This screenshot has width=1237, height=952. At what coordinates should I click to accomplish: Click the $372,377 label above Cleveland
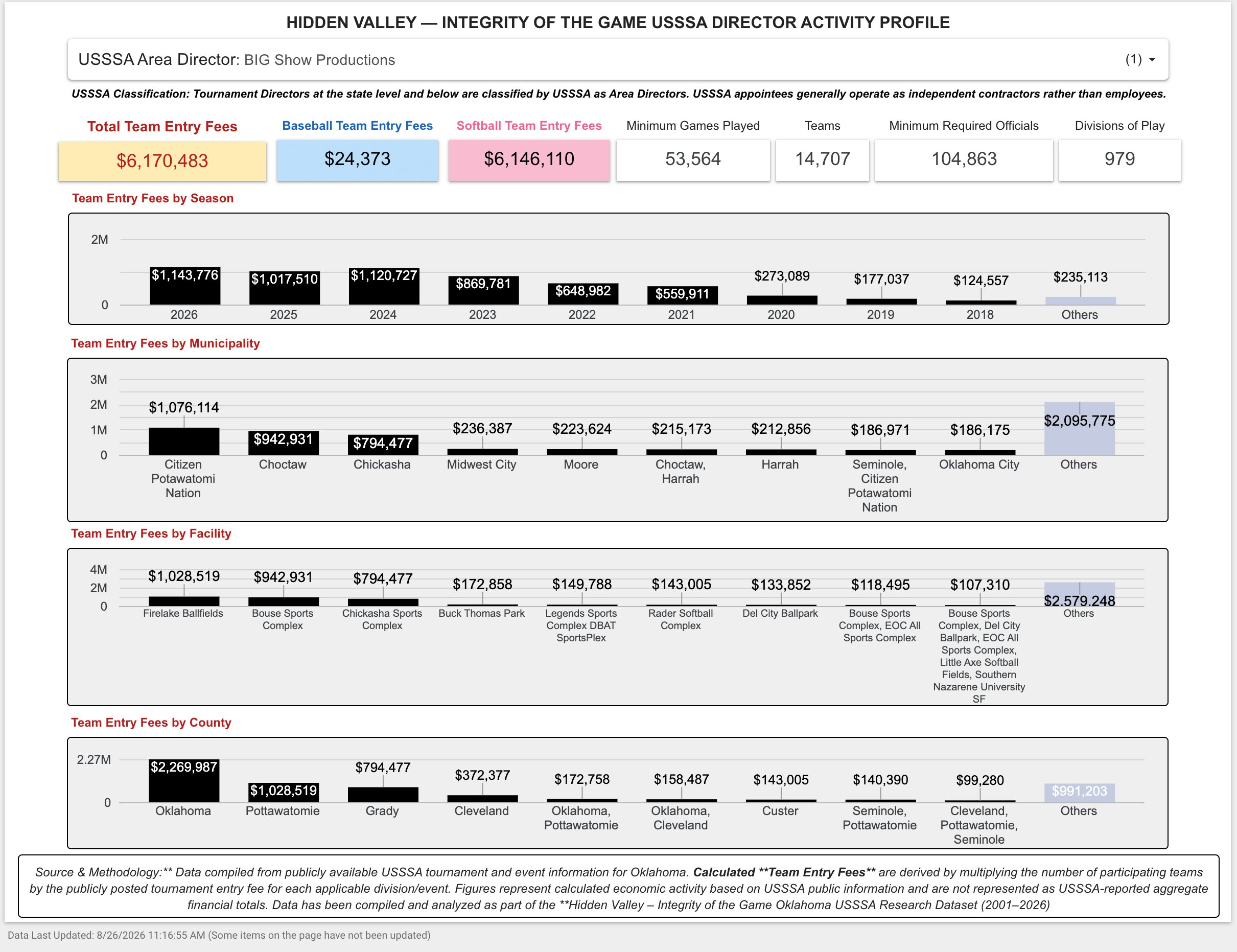point(482,775)
